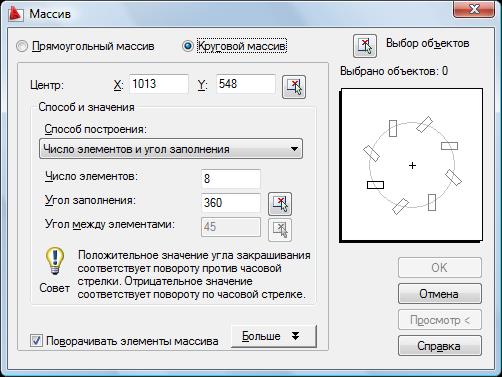Open the Способ построения dropdown list
Viewport: 502px width, 377px height.
[x=171, y=149]
